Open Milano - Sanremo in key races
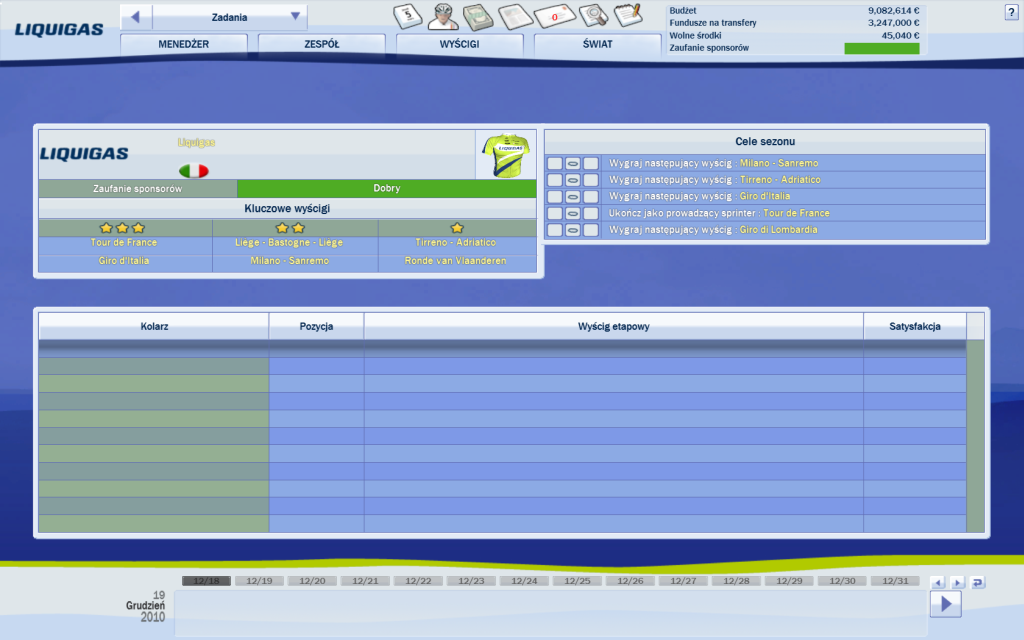Screen dimensions: 1024x640 tap(290, 261)
